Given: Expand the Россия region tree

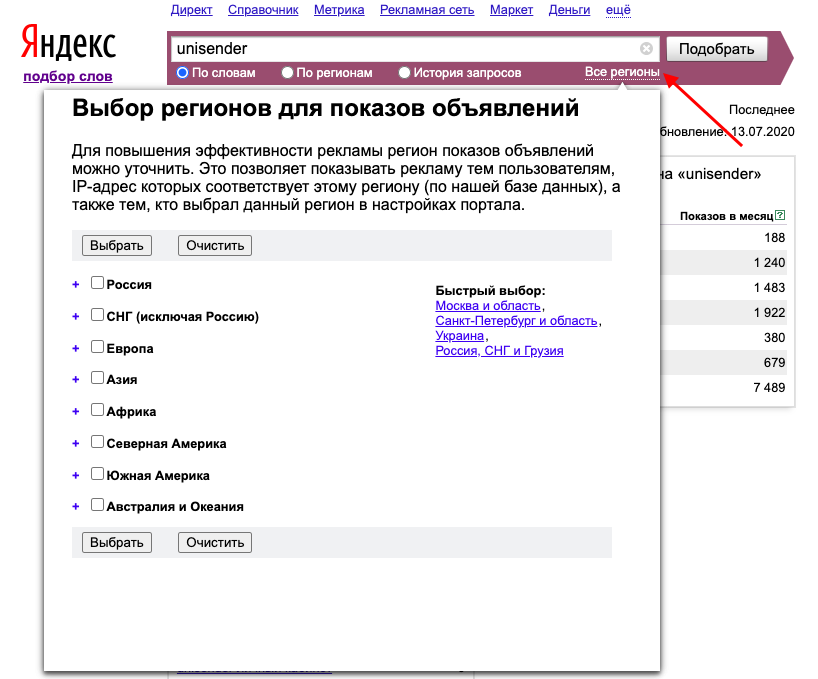Looking at the screenshot, I should pos(76,285).
